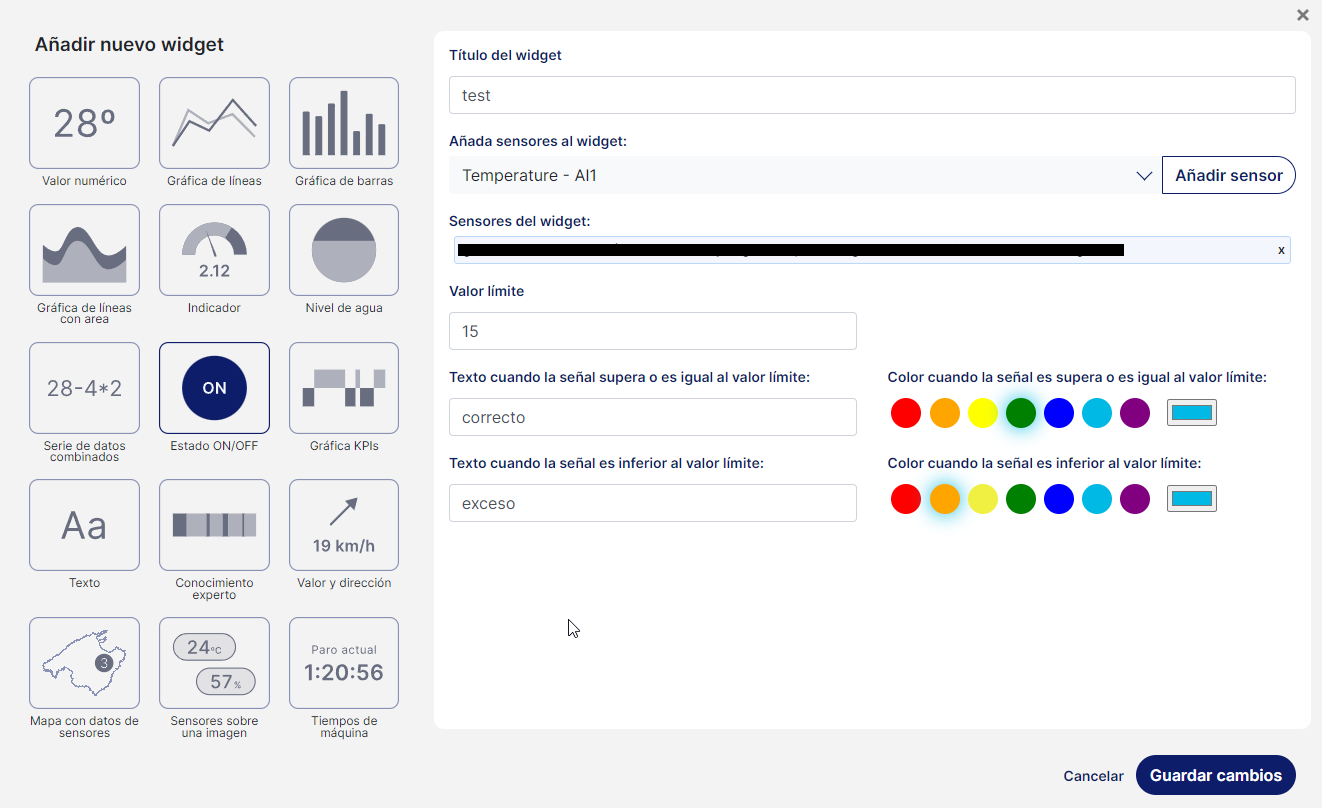Viewport: 1322px width, 808px height.
Task: Click the Añadir sensor button
Action: click(x=1228, y=176)
